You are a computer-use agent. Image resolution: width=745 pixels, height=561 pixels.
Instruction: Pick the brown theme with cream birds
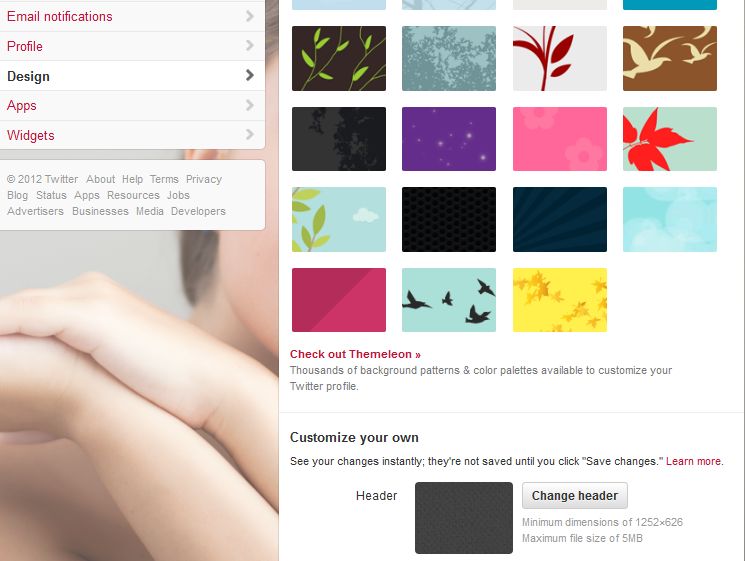pos(669,58)
